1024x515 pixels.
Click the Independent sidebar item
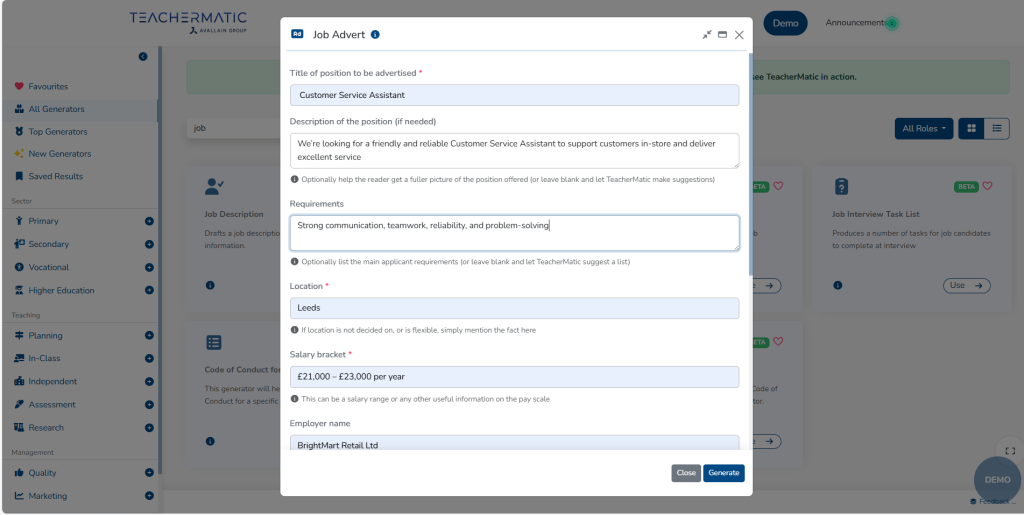pos(52,381)
